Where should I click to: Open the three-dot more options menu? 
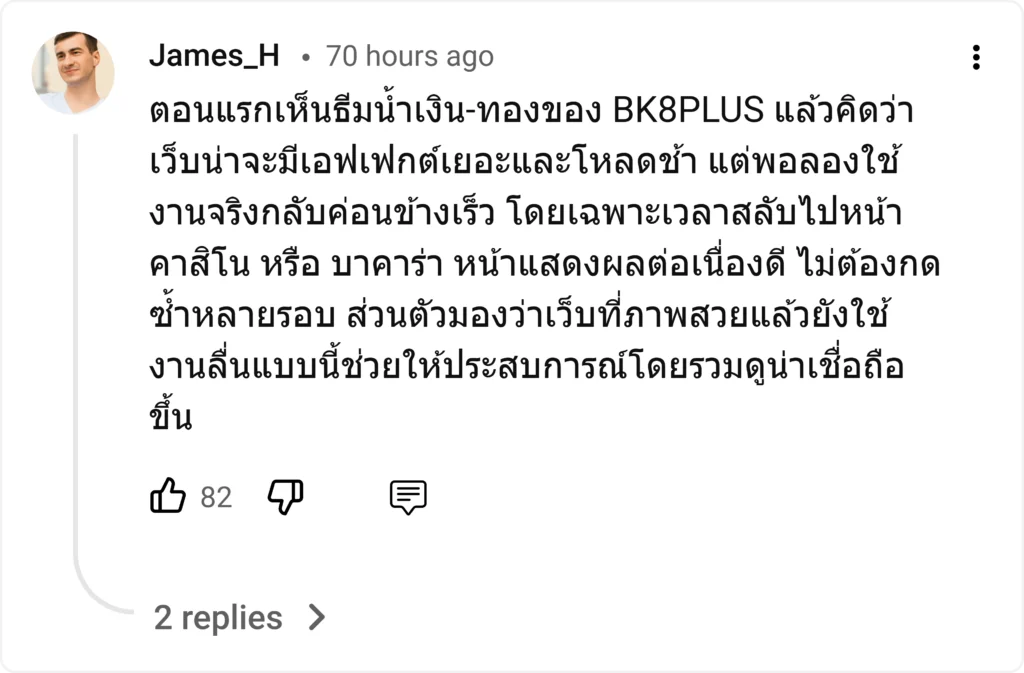976,57
